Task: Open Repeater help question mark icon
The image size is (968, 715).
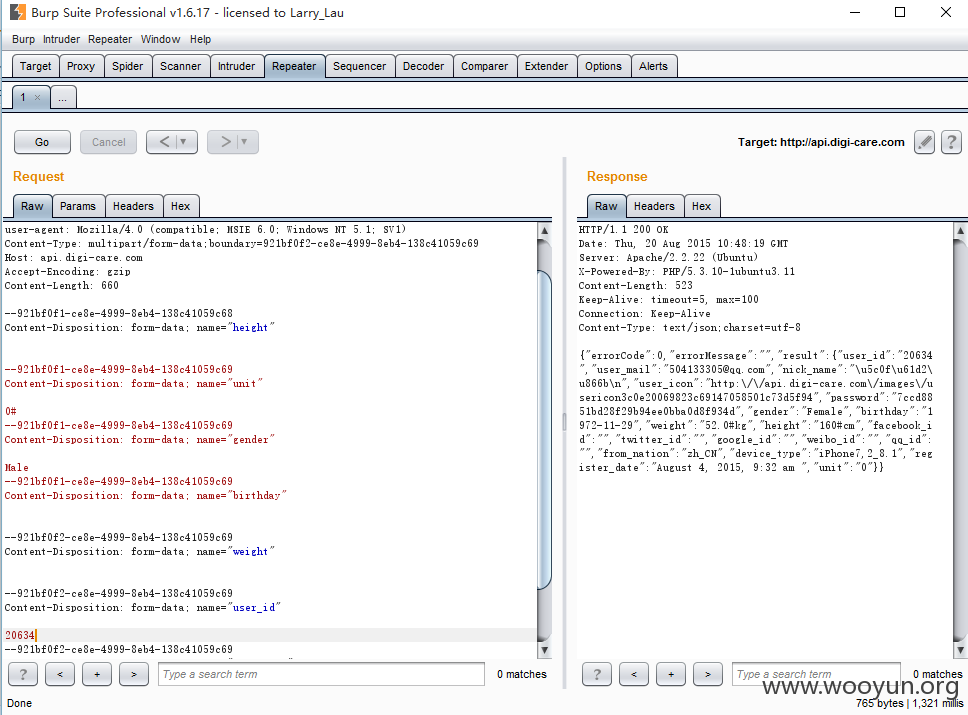Action: [x=951, y=143]
